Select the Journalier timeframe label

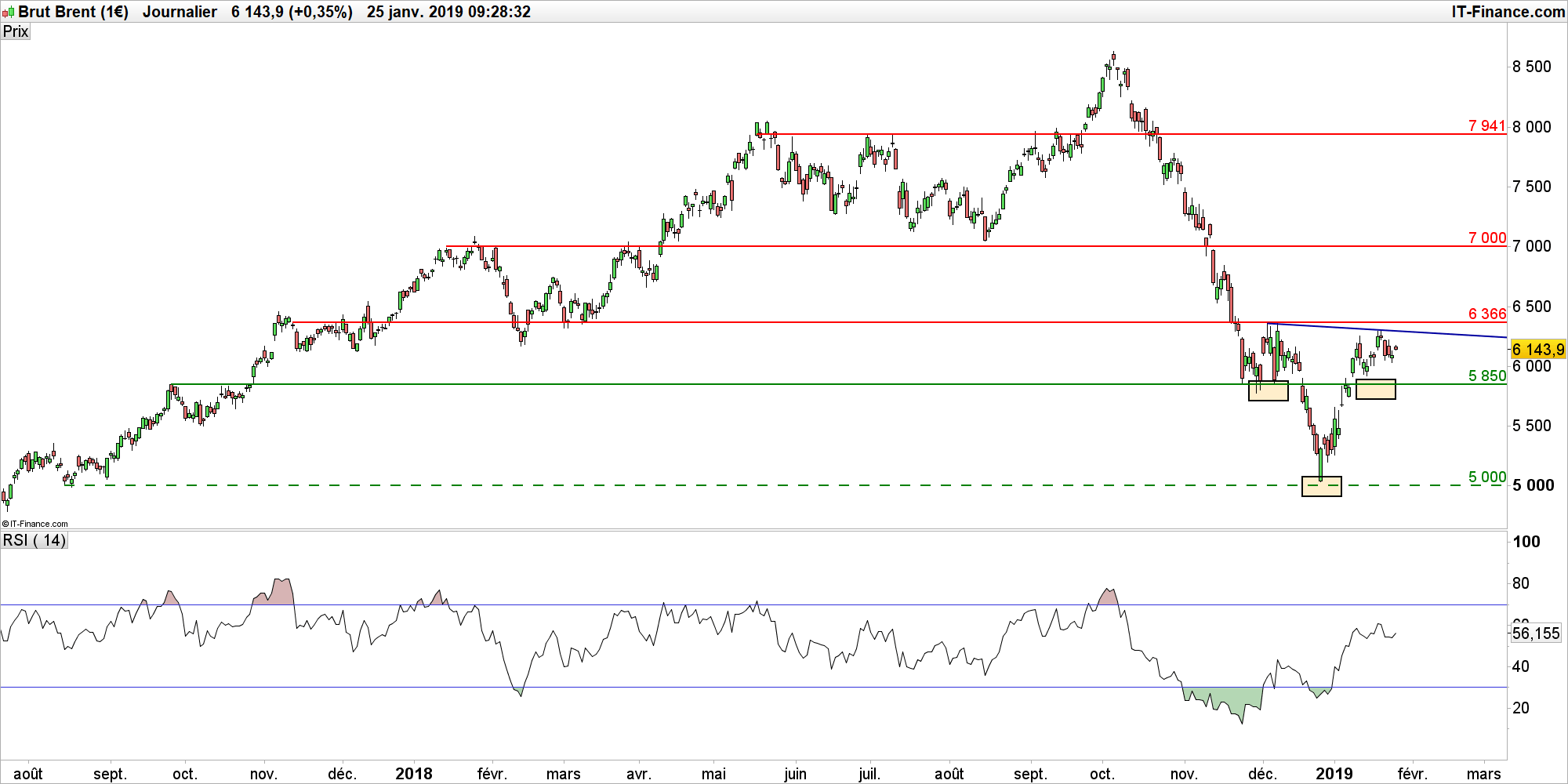click(x=180, y=12)
